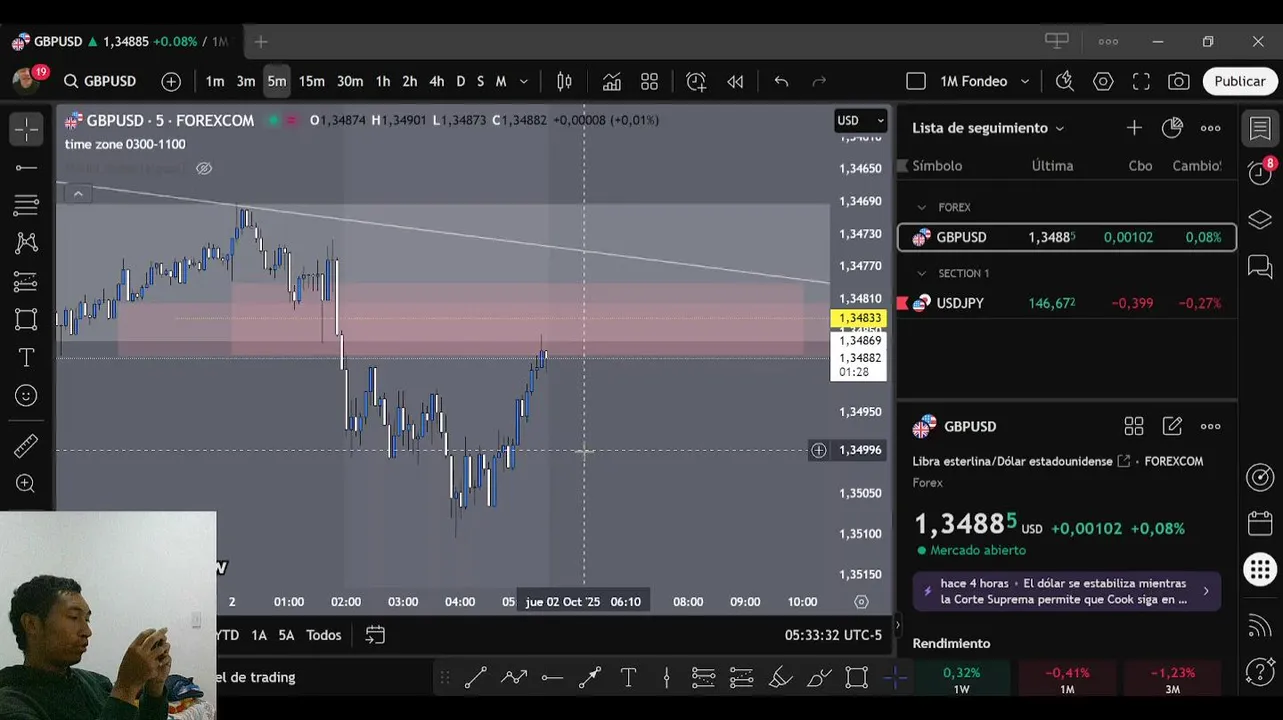Open the user profile avatar
This screenshot has height=720, width=1283.
(x=25, y=81)
